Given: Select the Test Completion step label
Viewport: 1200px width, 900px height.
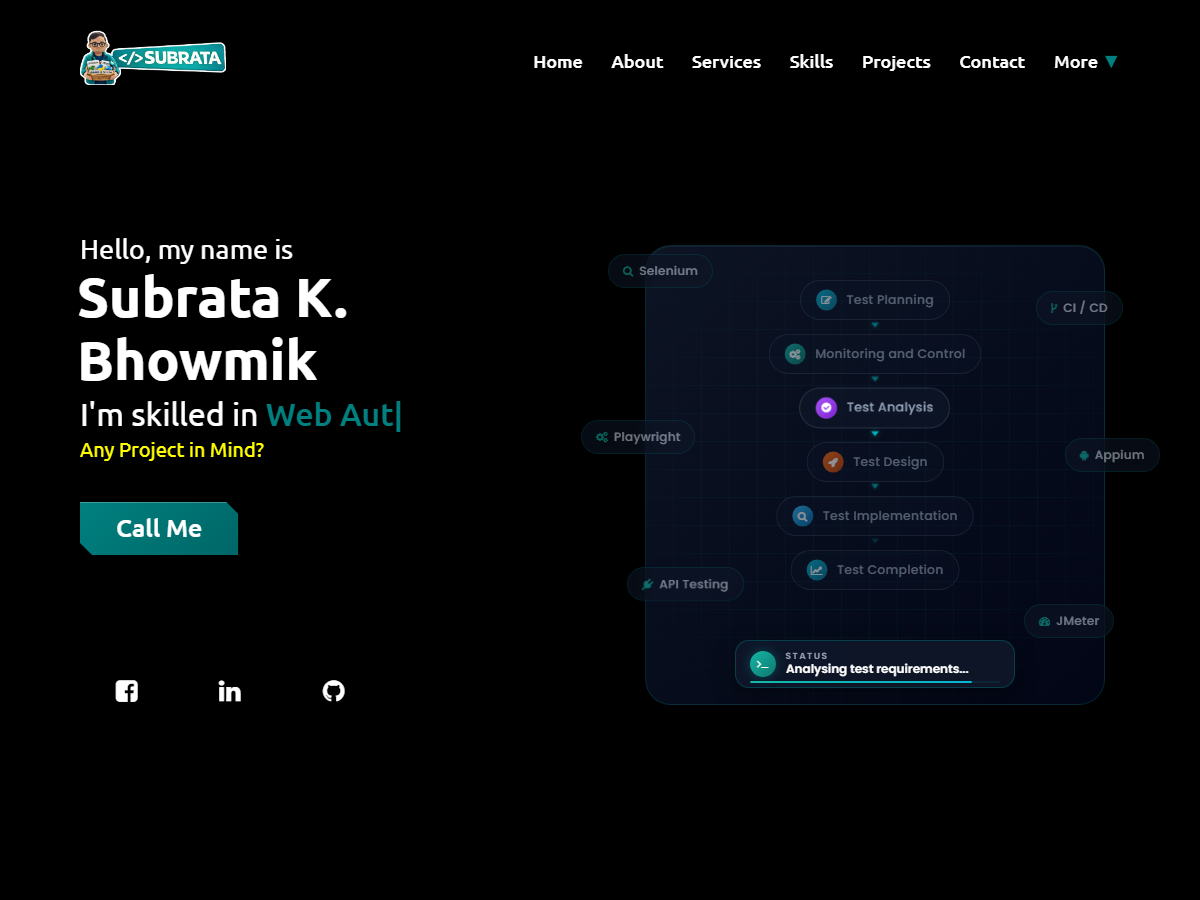Looking at the screenshot, I should [x=890, y=570].
